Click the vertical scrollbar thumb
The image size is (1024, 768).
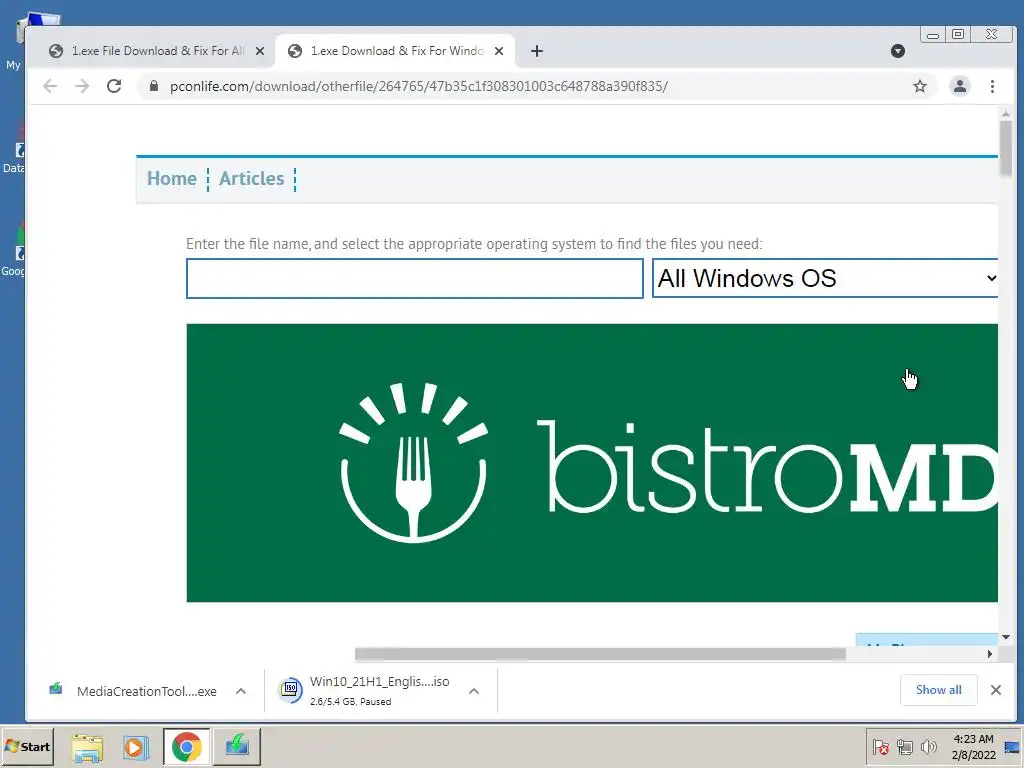tap(1006, 148)
